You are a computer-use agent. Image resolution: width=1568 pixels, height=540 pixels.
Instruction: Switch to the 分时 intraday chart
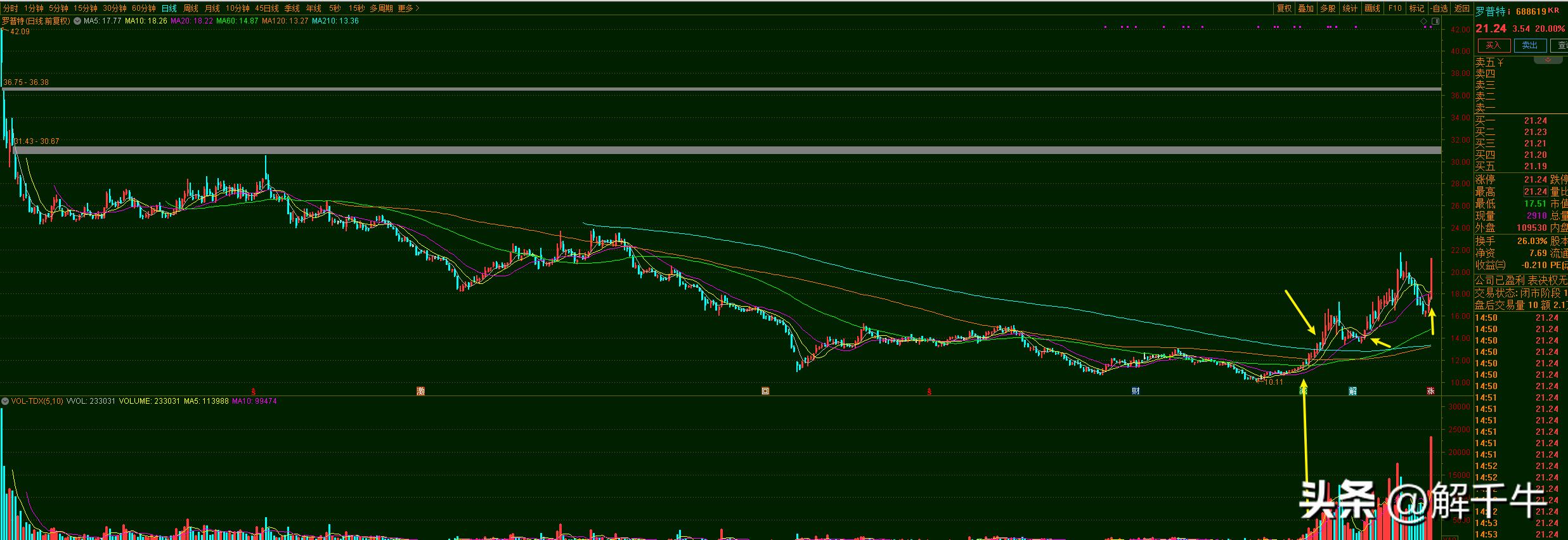pyautogui.click(x=10, y=8)
